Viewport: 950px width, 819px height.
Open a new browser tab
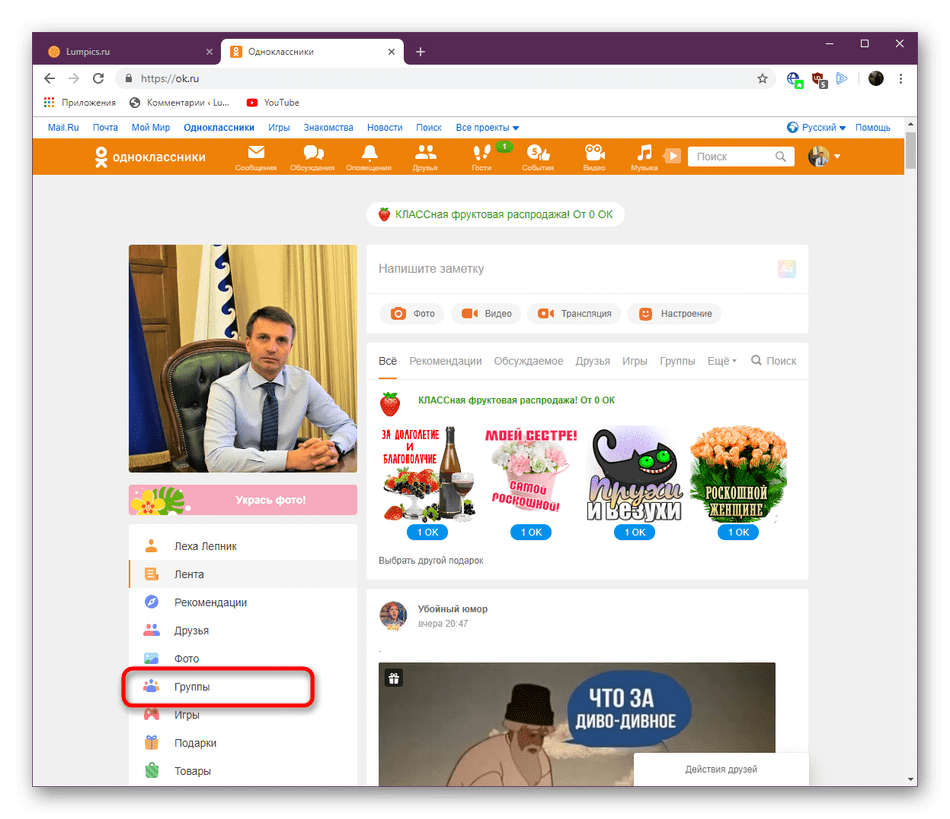[x=420, y=51]
